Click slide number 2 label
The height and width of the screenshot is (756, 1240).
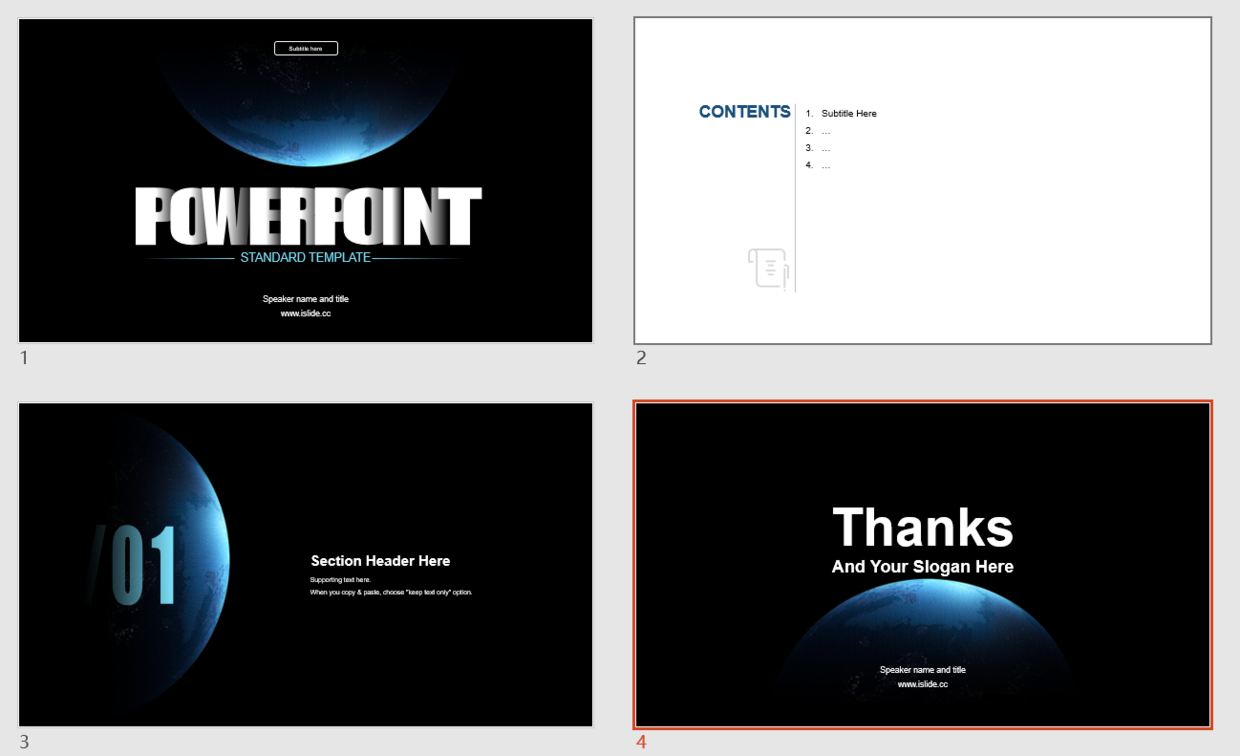(x=641, y=358)
